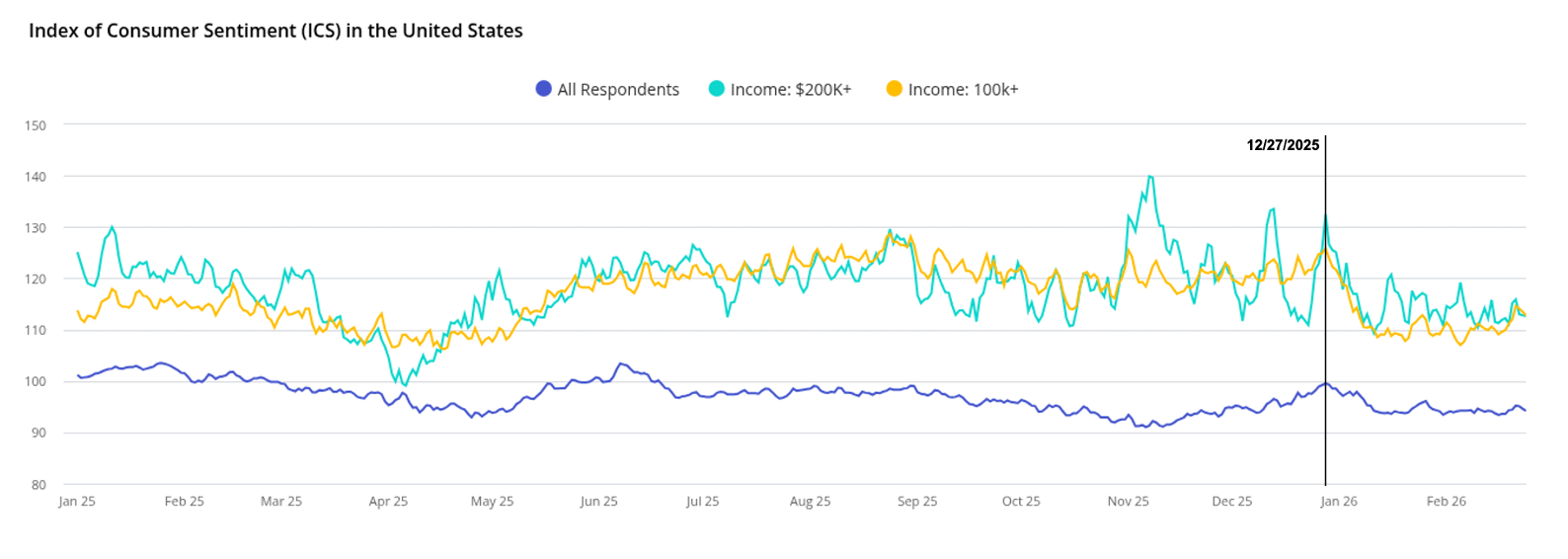Select the Apr 25 x-axis label
This screenshot has width=1568, height=559.
[388, 502]
